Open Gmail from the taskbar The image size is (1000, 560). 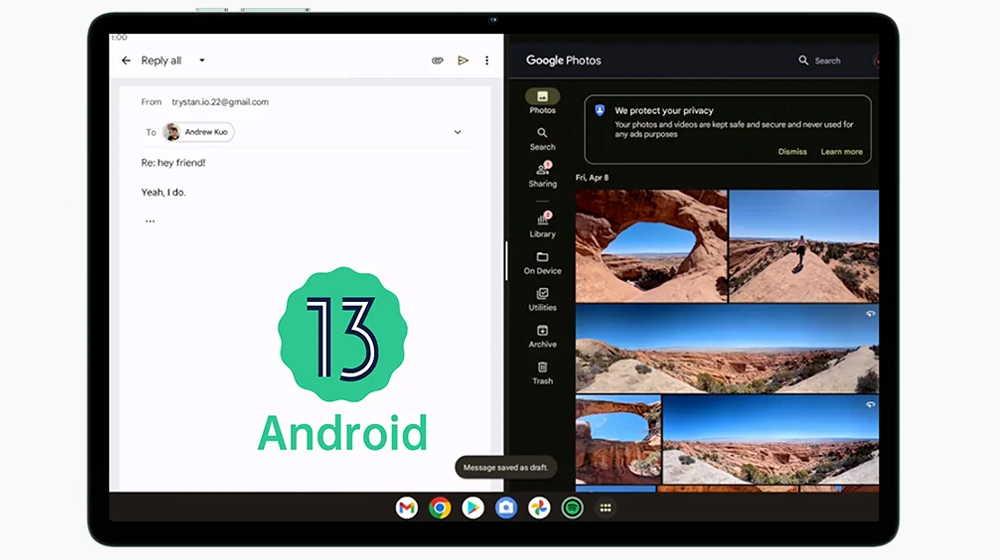(406, 508)
